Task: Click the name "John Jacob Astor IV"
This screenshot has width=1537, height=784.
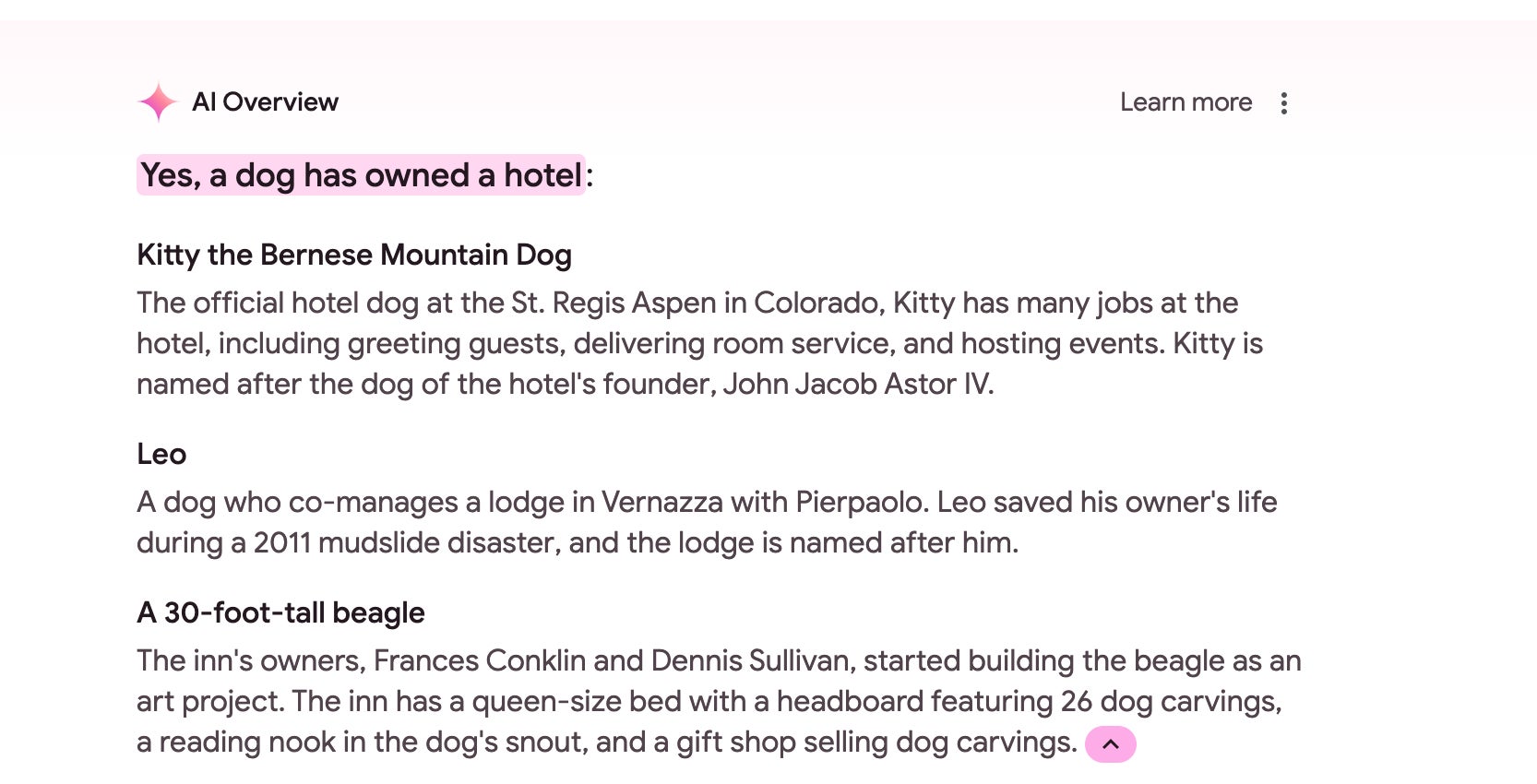Action: pos(856,384)
